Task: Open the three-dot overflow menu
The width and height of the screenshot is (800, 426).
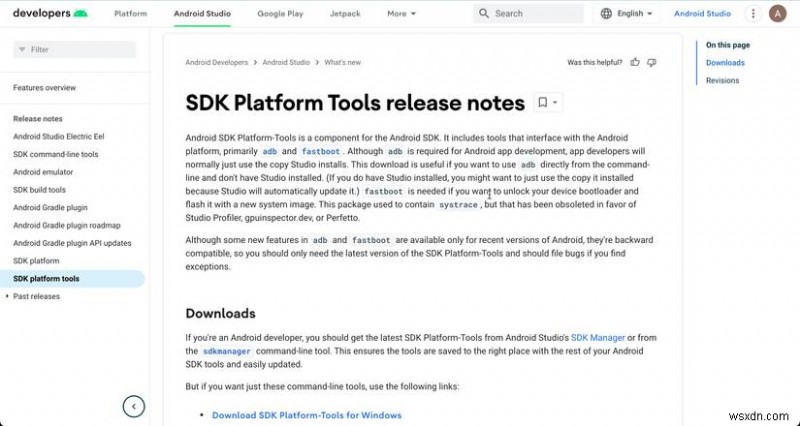Action: pos(753,14)
